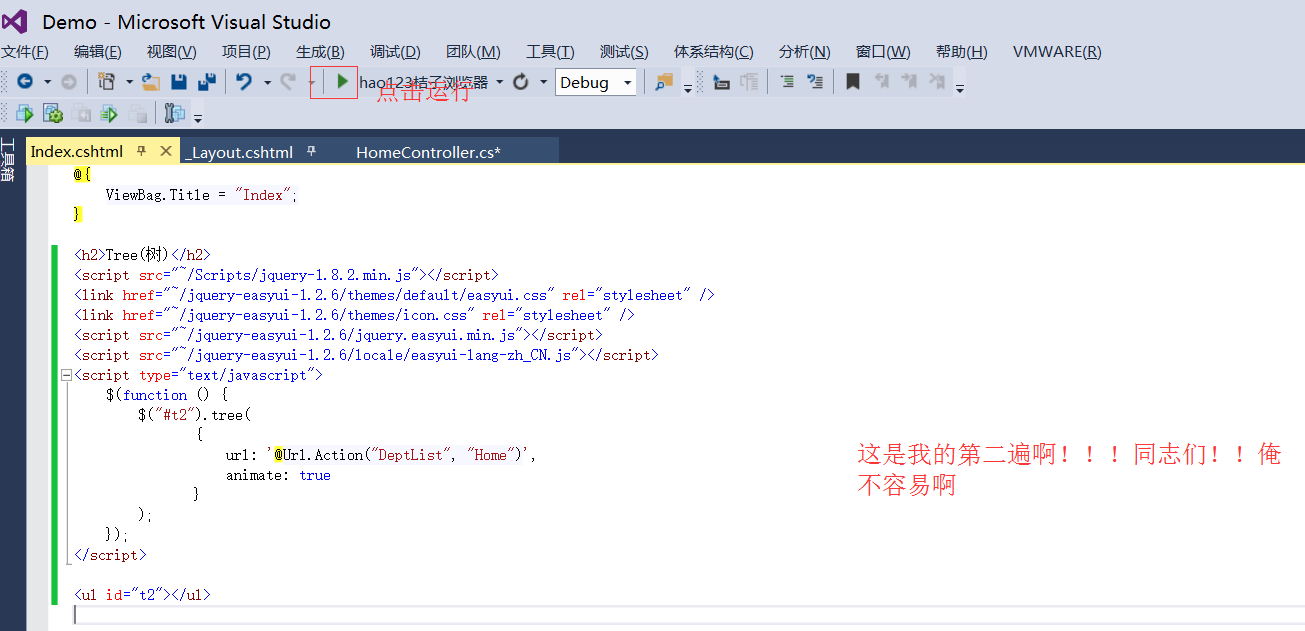Click the greyed Redo arrow icon
This screenshot has width=1305, height=631.
[x=288, y=82]
